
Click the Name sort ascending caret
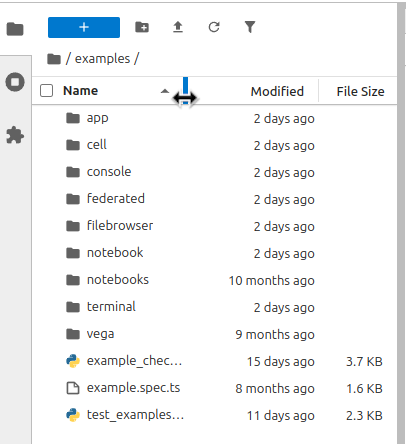[x=165, y=91]
